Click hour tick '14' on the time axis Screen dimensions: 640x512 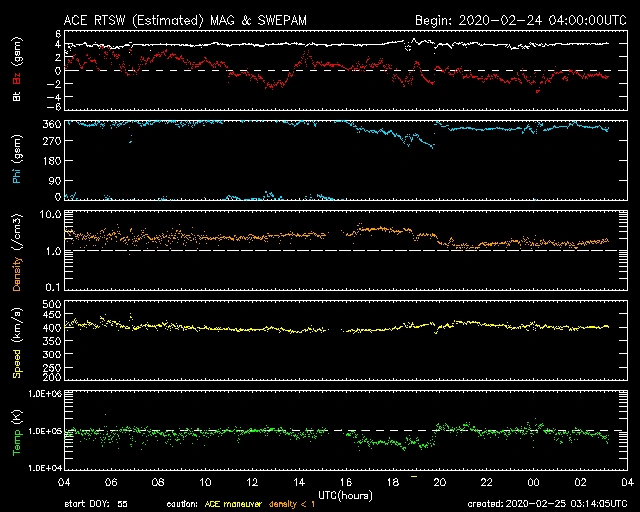coord(299,482)
